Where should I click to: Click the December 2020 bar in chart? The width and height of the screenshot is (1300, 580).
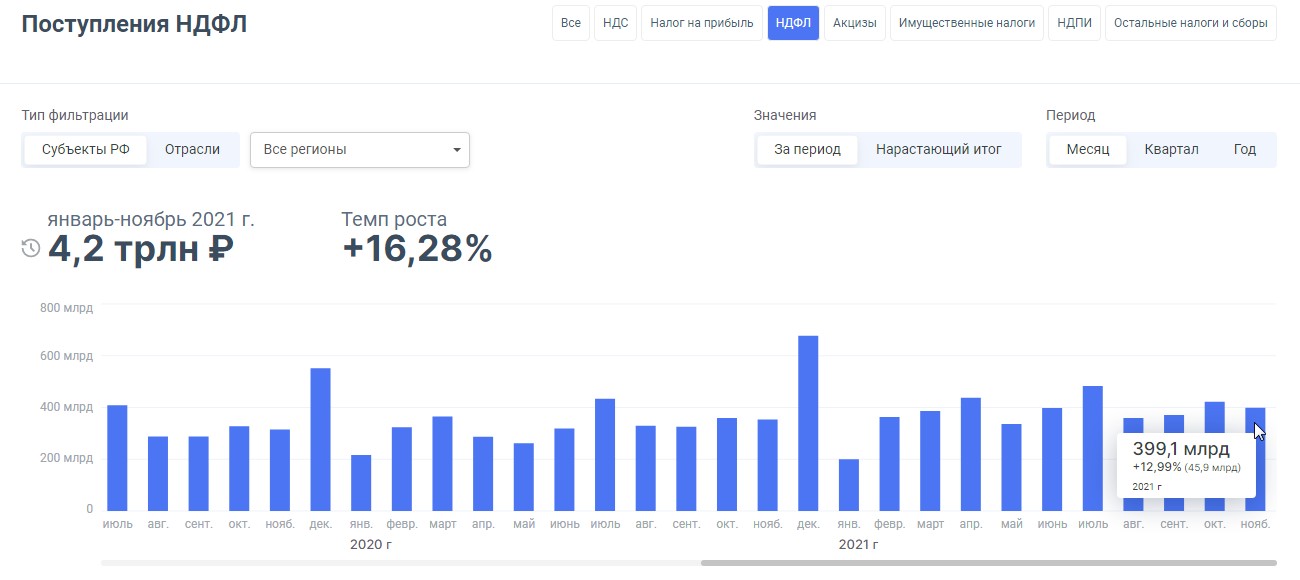(x=320, y=440)
